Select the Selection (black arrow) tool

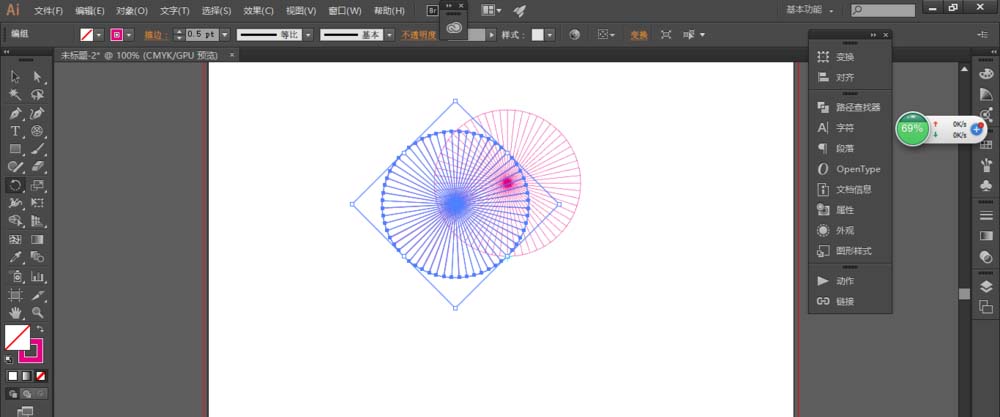(15, 77)
